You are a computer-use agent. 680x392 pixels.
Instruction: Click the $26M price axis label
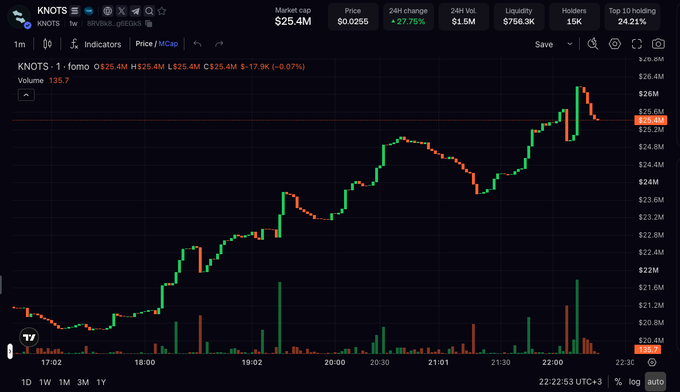tap(648, 94)
